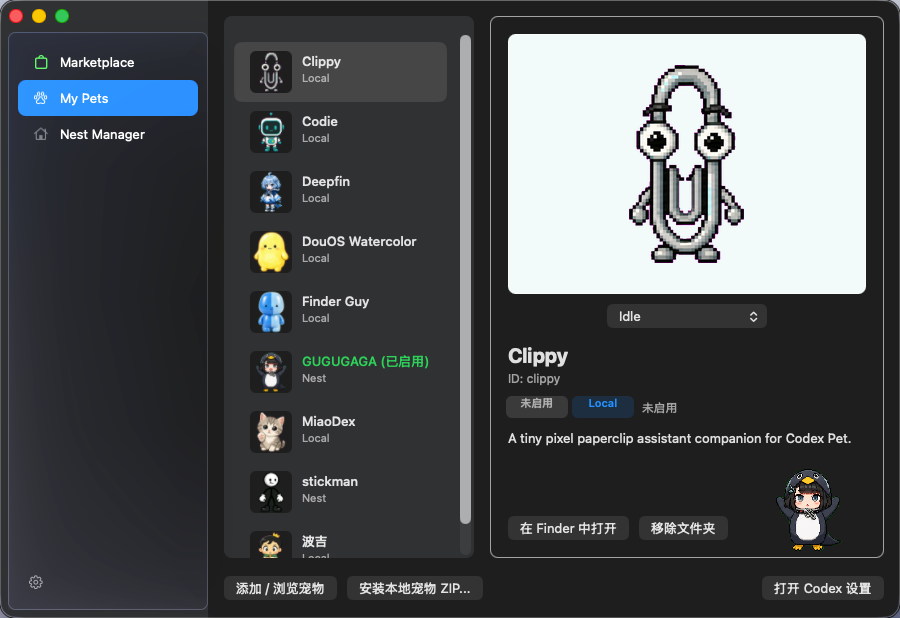Click the 打开 Codex 设置 button
This screenshot has width=900, height=618.
tap(823, 588)
